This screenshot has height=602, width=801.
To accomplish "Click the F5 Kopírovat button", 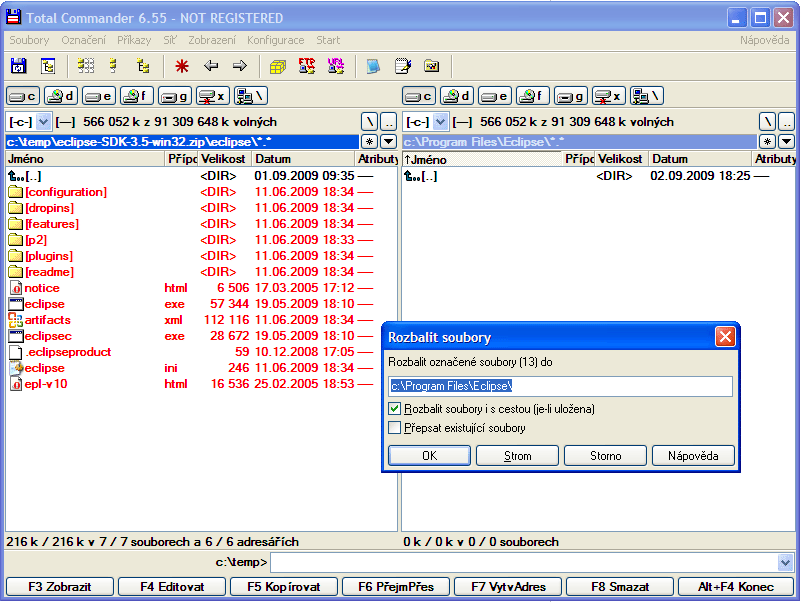I will (x=284, y=587).
